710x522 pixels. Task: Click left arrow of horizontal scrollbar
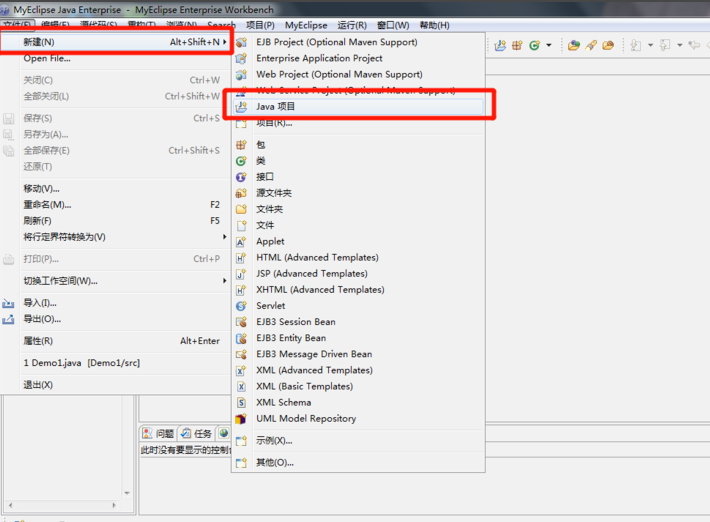point(10,505)
